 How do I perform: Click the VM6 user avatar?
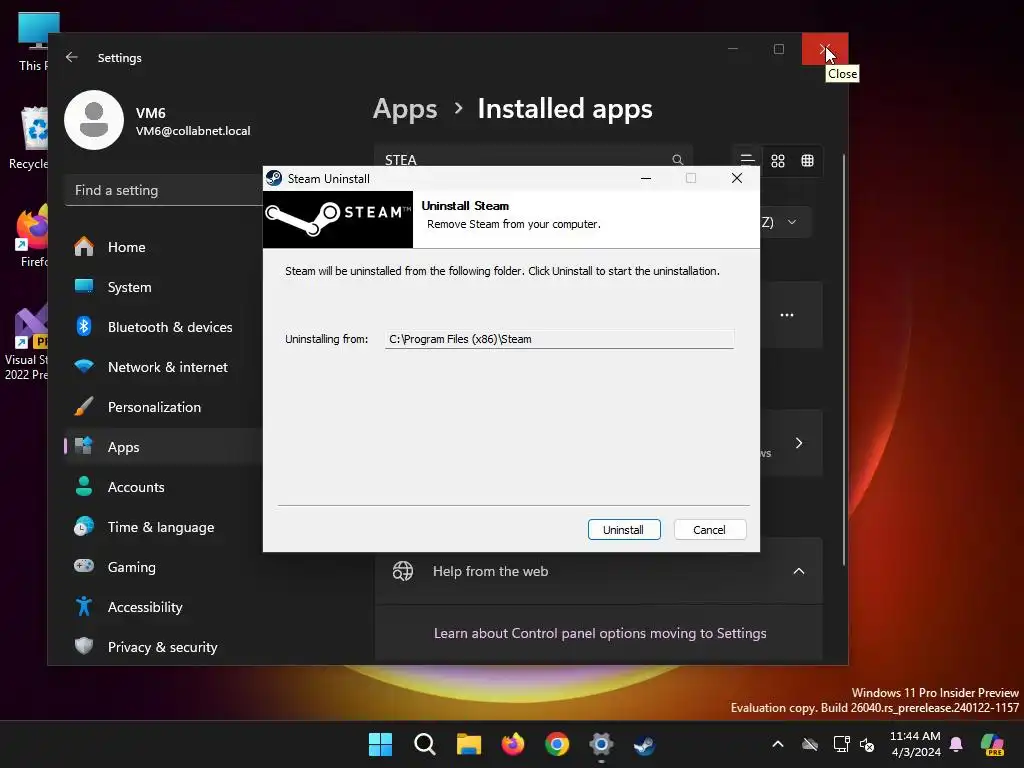(94, 120)
